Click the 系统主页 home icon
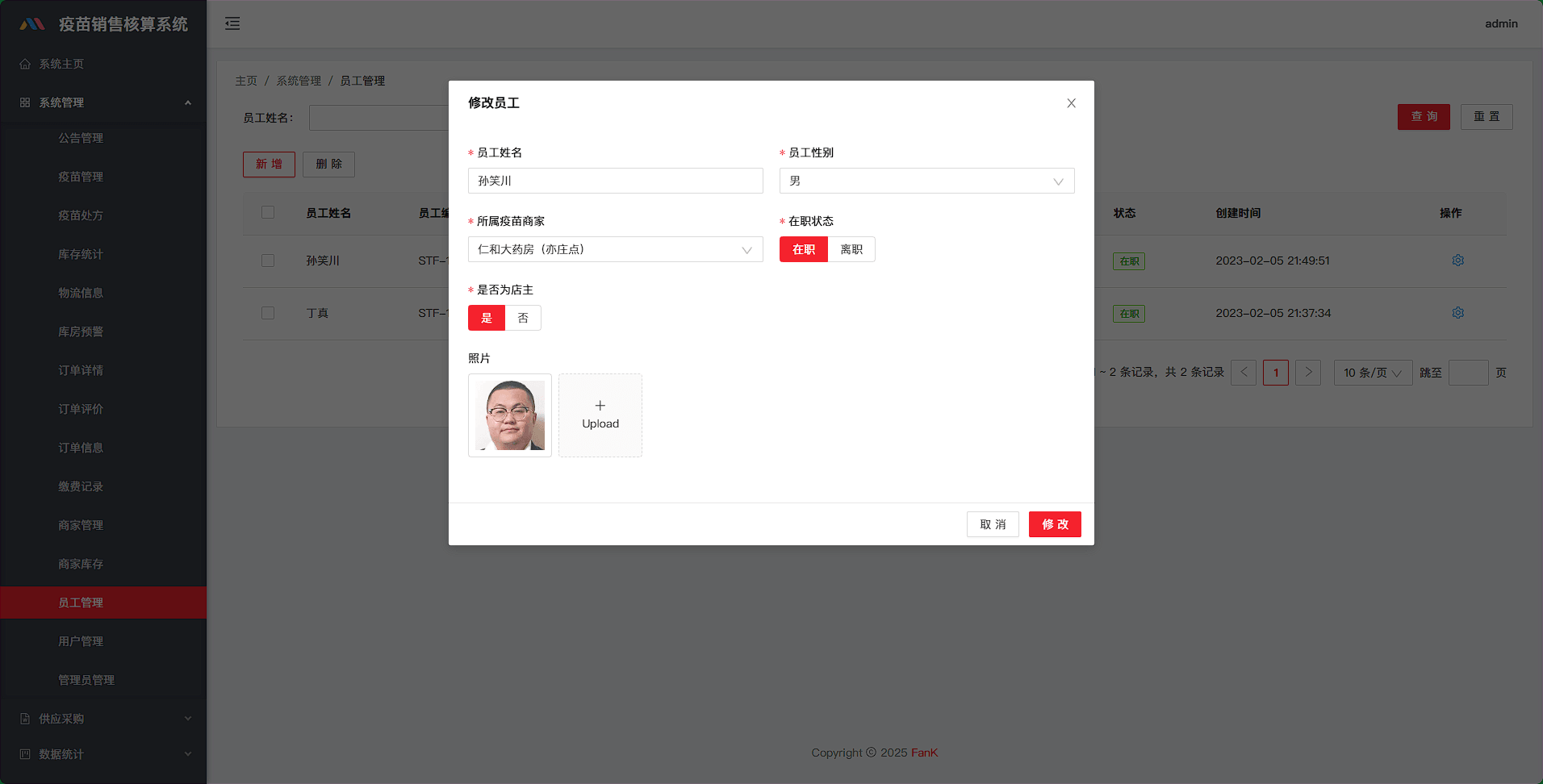Image resolution: width=1543 pixels, height=784 pixels. pos(25,64)
